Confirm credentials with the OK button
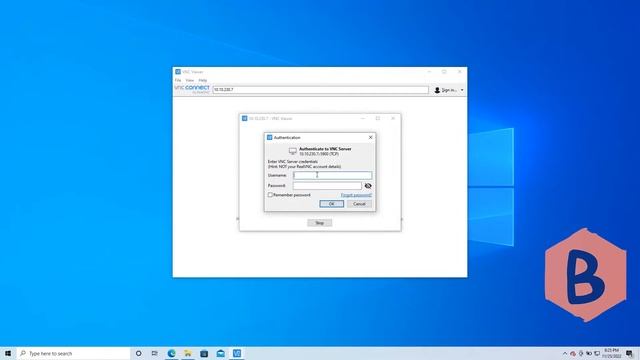Screen dimensions: 640x360 coord(331,204)
